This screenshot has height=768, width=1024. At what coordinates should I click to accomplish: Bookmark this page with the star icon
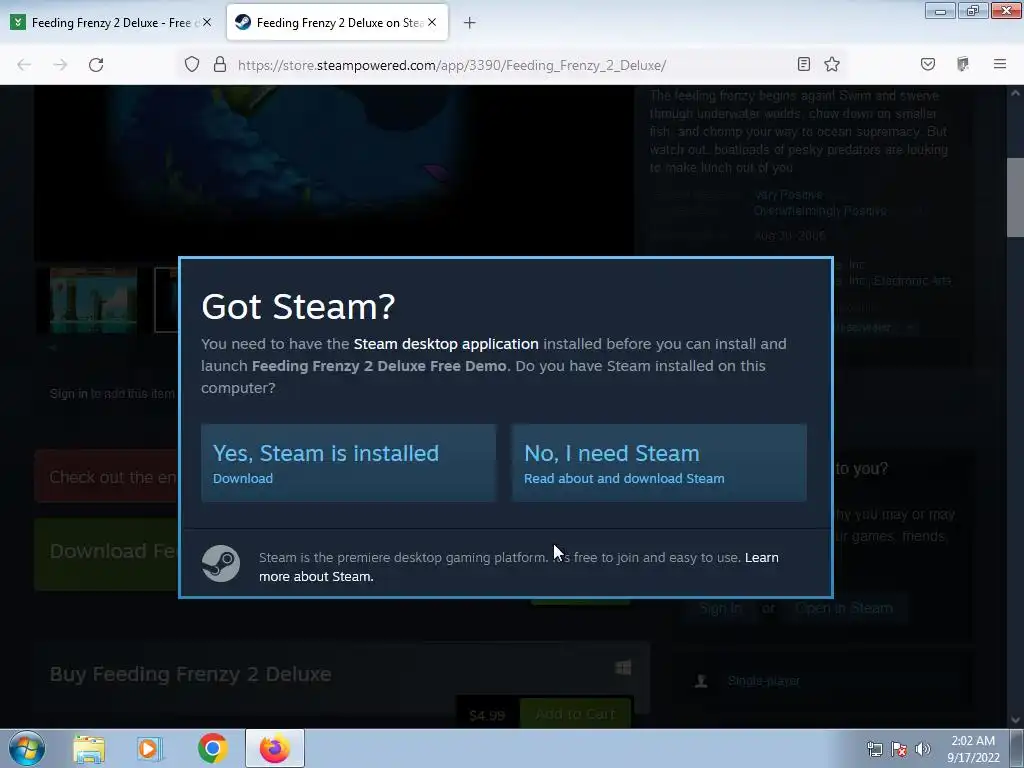click(x=832, y=64)
